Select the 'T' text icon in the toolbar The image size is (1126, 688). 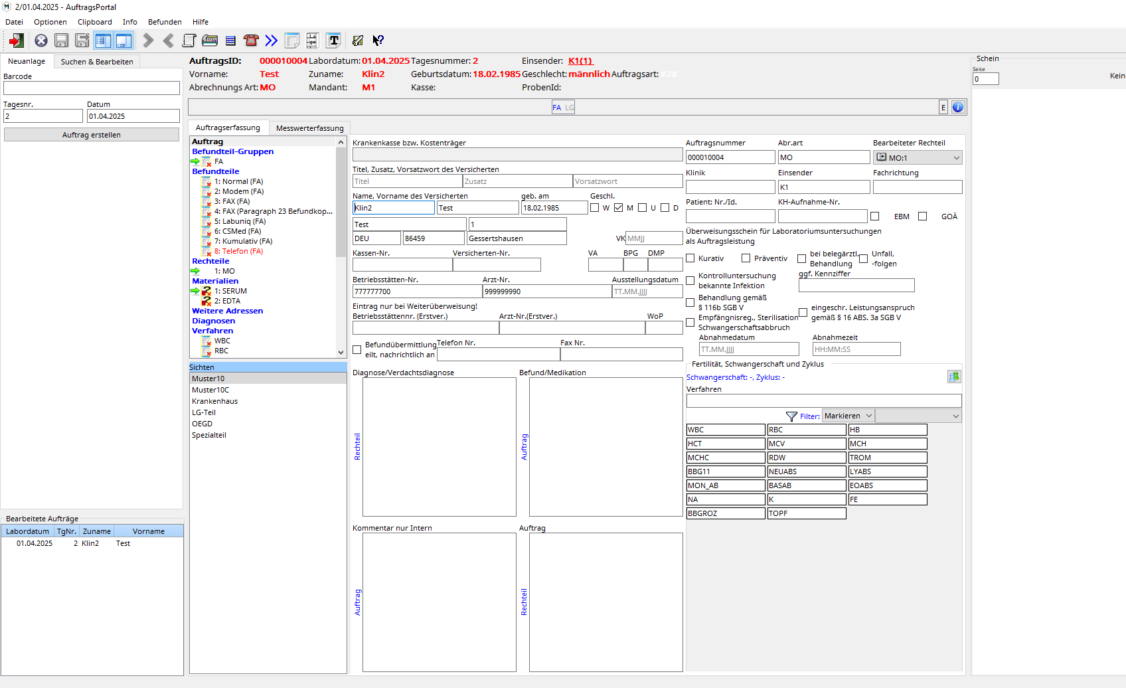[333, 40]
